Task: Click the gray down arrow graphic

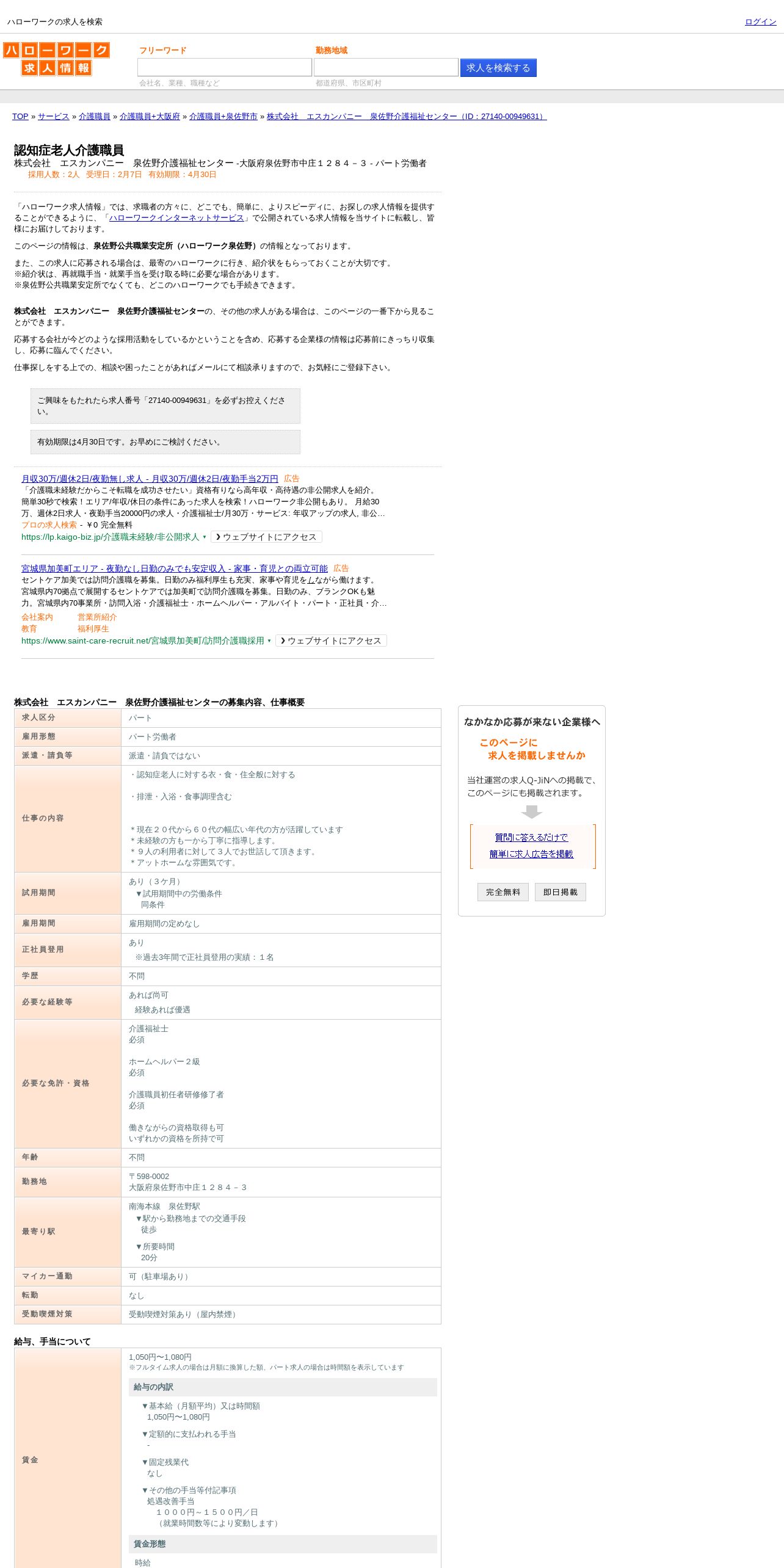Action: [x=532, y=811]
